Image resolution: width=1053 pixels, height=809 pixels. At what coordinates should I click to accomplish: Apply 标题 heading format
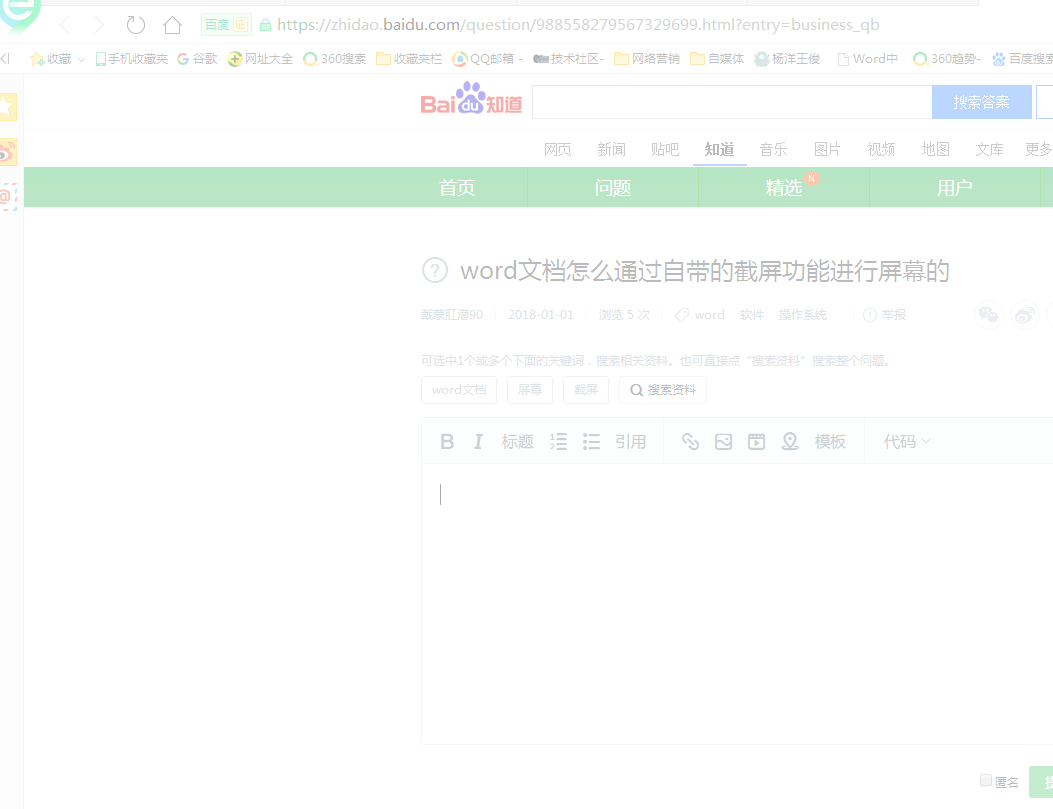[x=517, y=442]
